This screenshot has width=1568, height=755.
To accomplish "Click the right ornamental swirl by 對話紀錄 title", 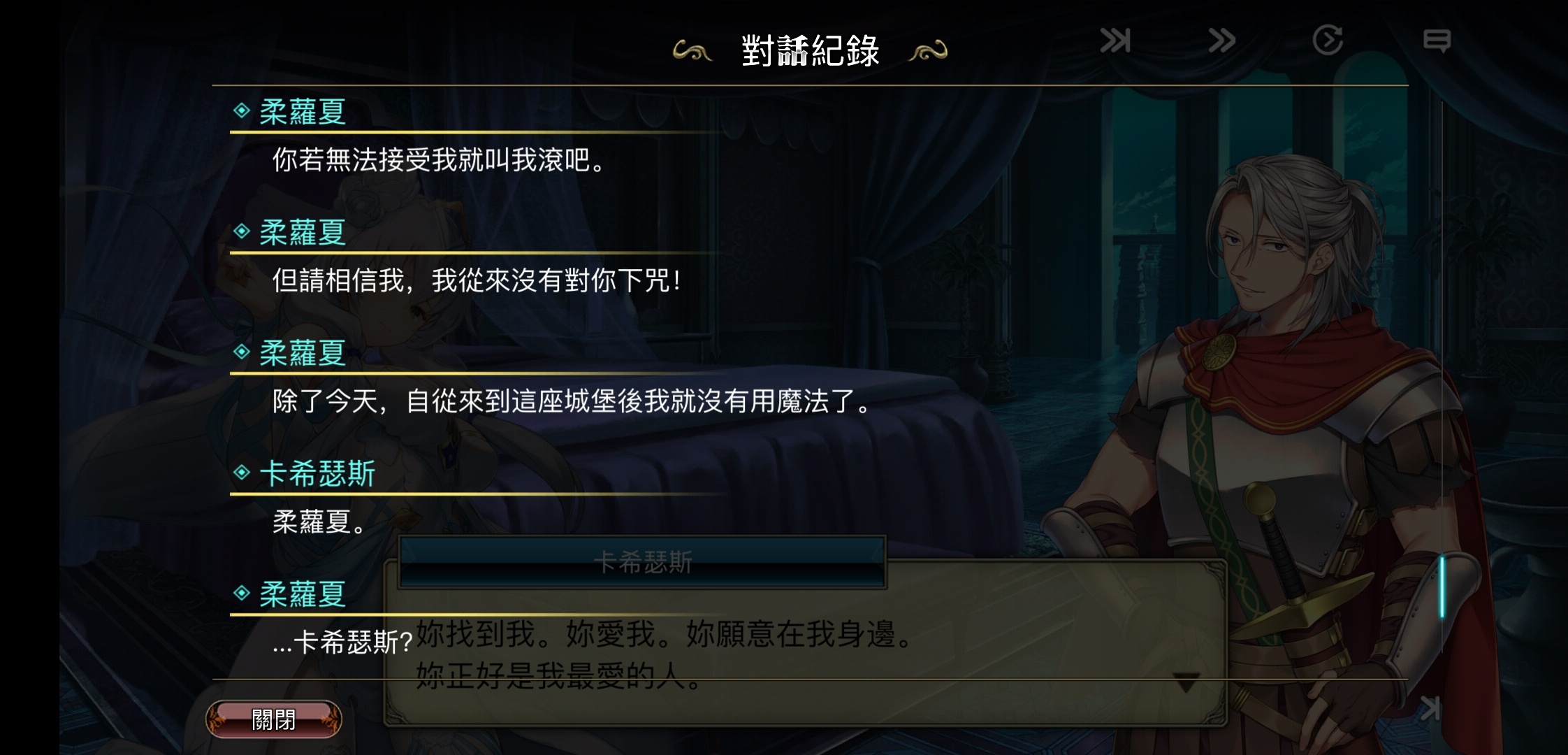I will pyautogui.click(x=928, y=51).
